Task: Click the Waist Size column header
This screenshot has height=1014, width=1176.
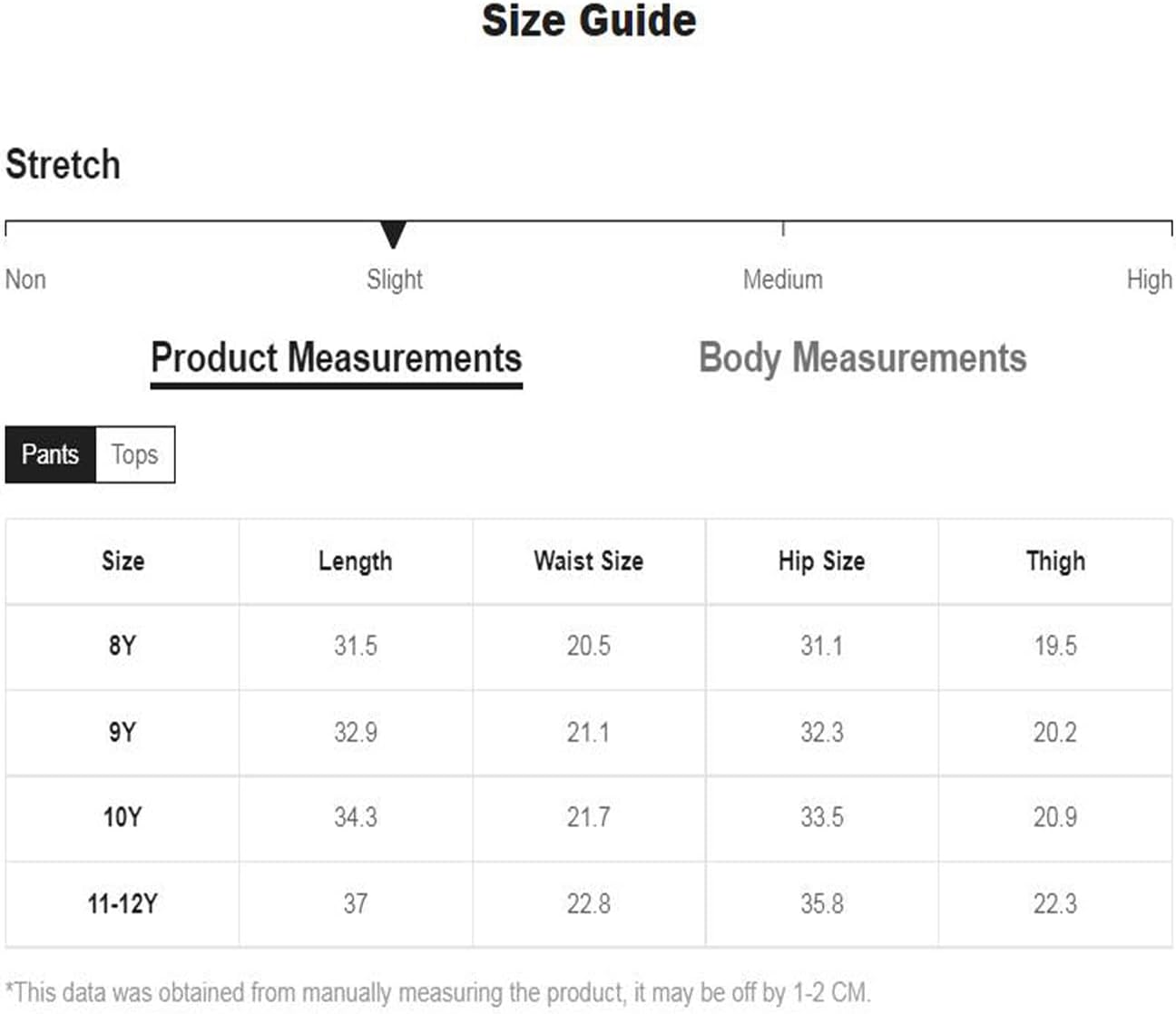Action: coord(589,561)
